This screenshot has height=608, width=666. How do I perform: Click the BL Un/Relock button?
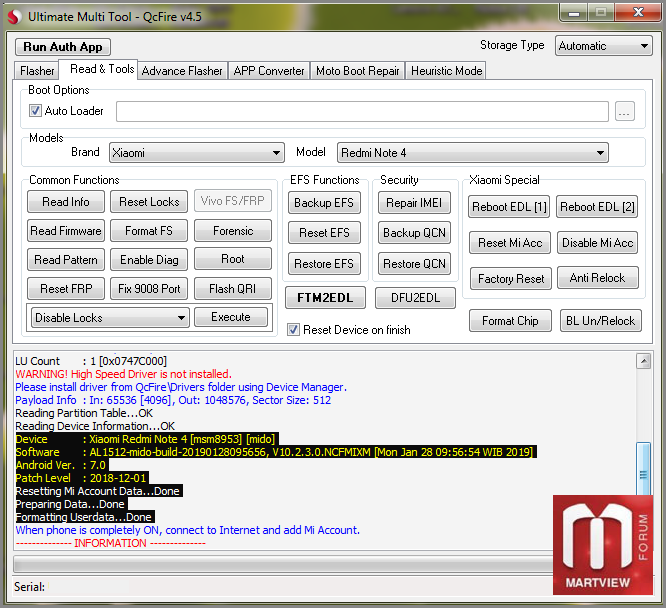[x=601, y=321]
